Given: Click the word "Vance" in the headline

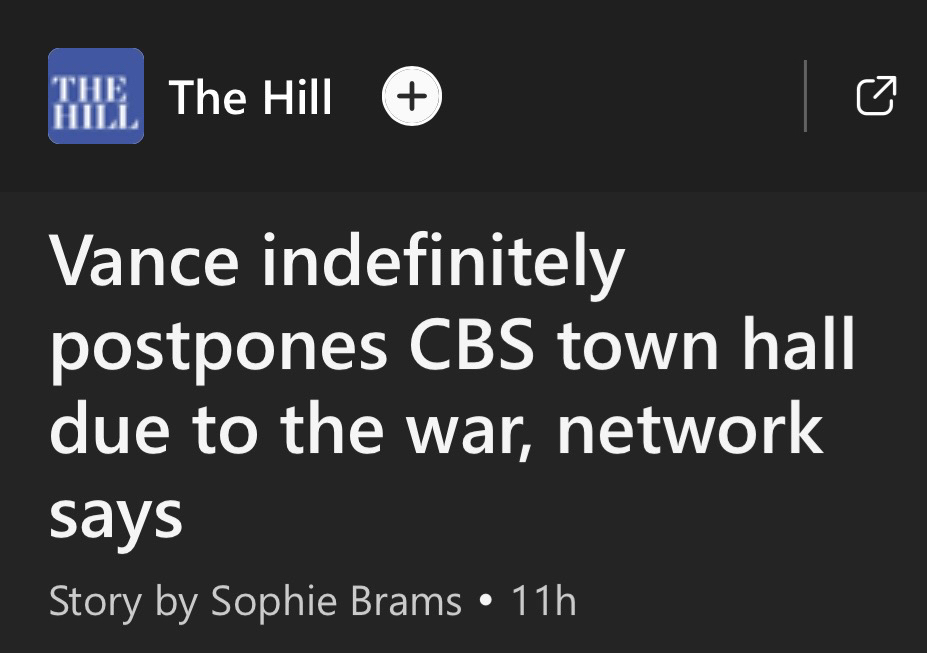Looking at the screenshot, I should [144, 262].
